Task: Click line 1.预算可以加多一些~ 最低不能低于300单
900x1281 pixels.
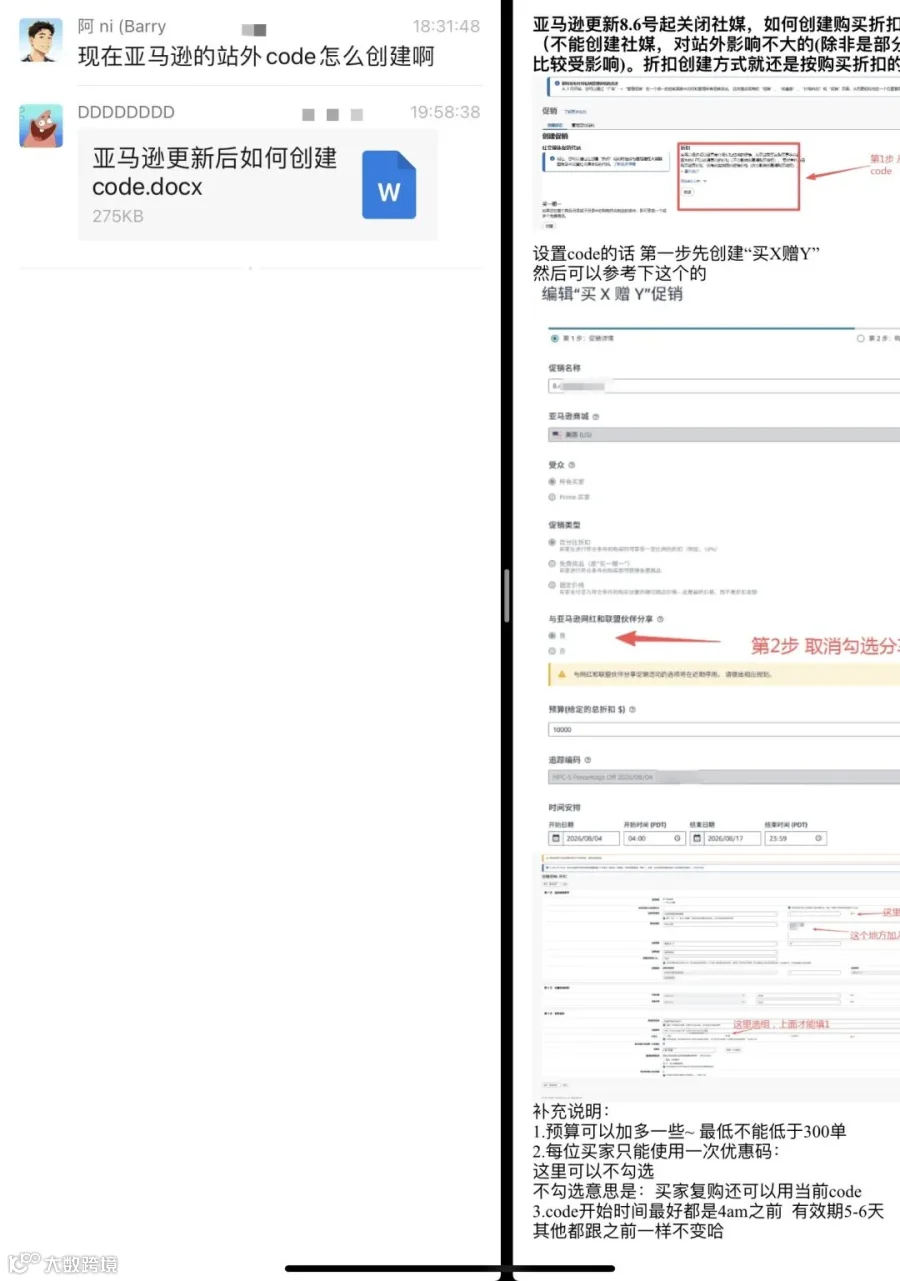Action: tap(690, 1131)
